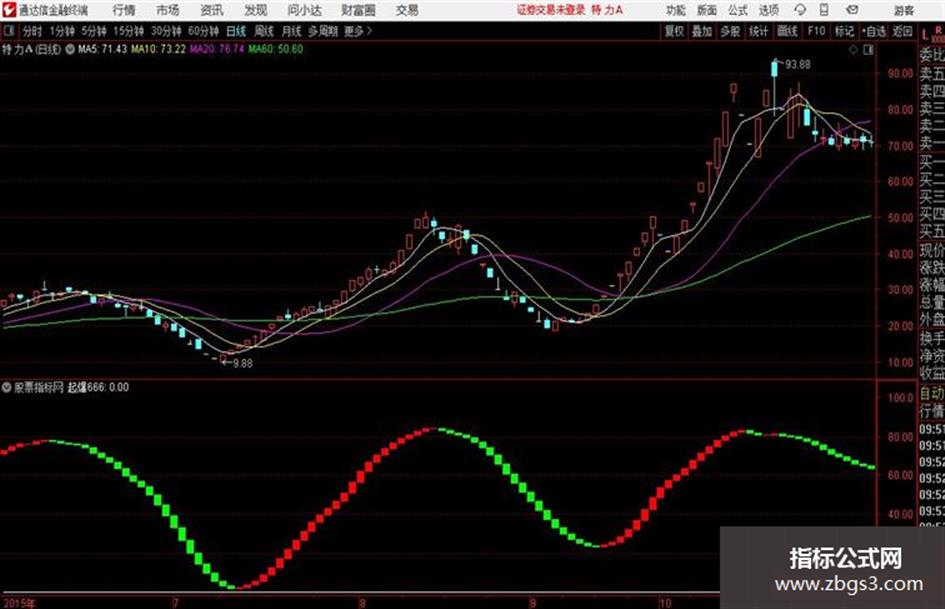945x609 pixels.
Task: Click the month 10 marker on time axis
Action: point(664,602)
